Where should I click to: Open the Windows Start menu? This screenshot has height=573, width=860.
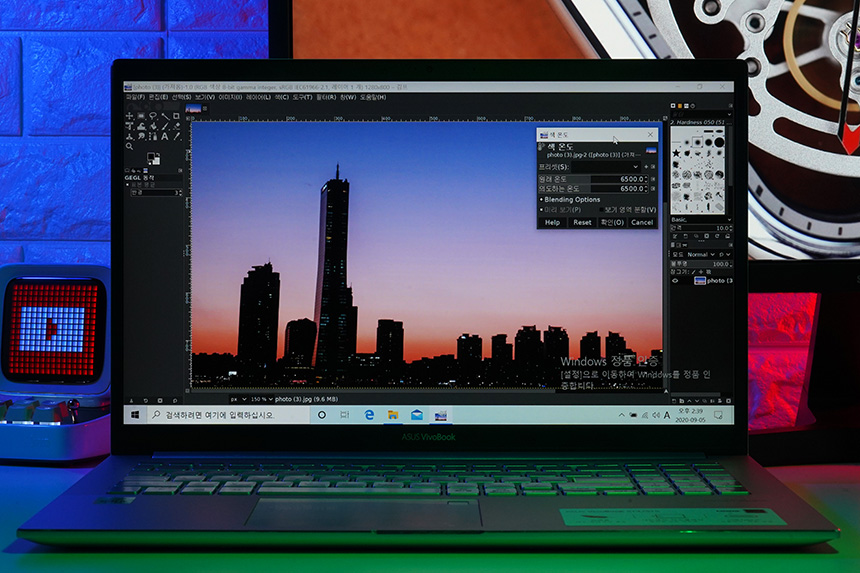click(135, 415)
